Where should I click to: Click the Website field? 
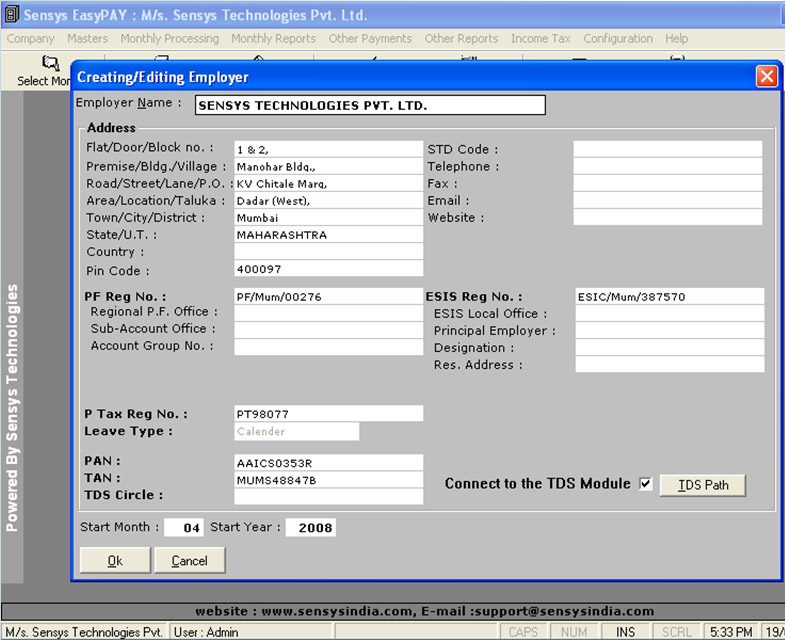coord(668,217)
